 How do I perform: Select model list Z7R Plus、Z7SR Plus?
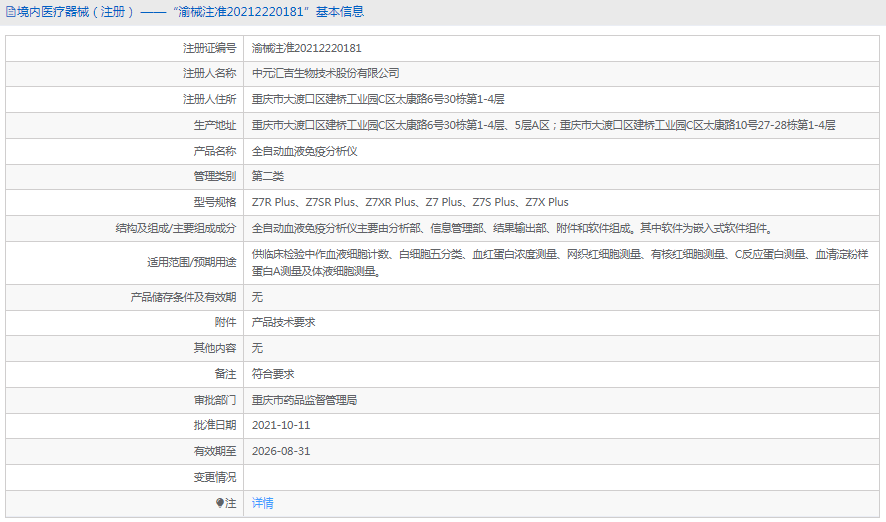pyautogui.click(x=410, y=202)
